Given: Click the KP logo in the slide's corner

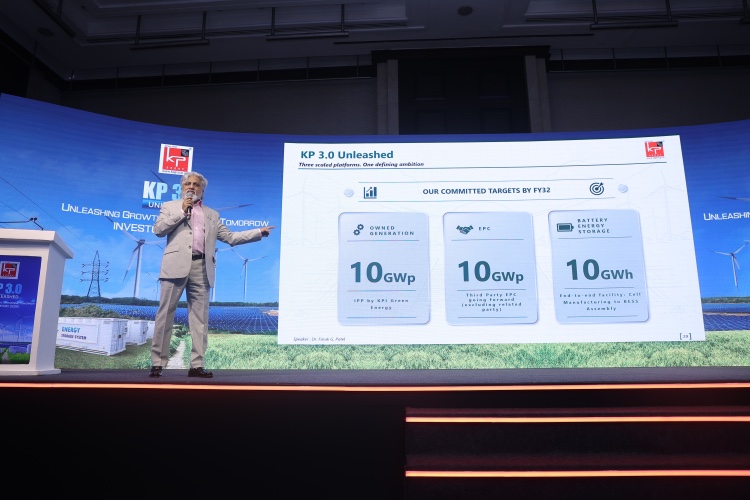Looking at the screenshot, I should (654, 149).
